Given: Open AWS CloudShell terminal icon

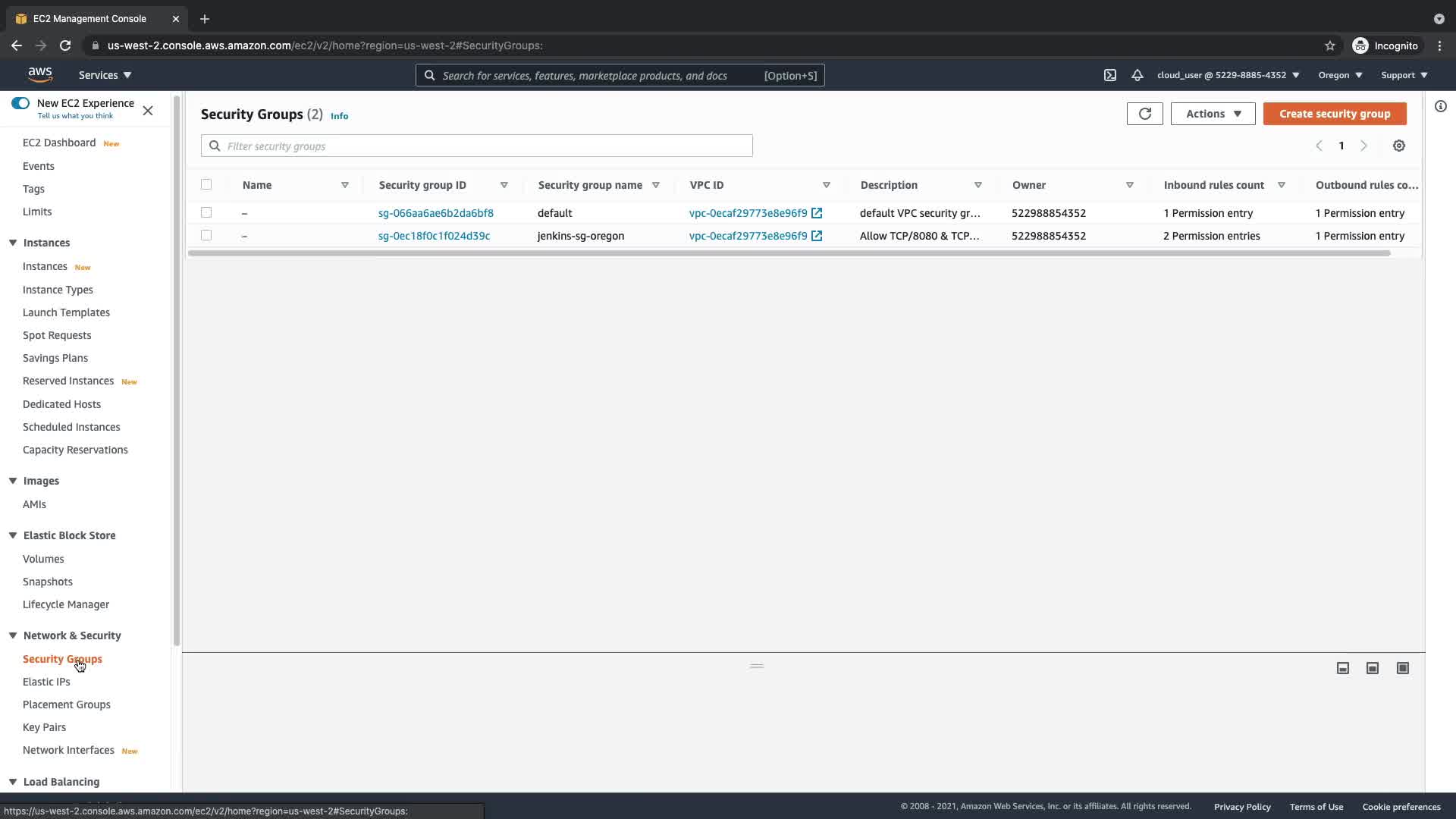Looking at the screenshot, I should (x=1109, y=75).
